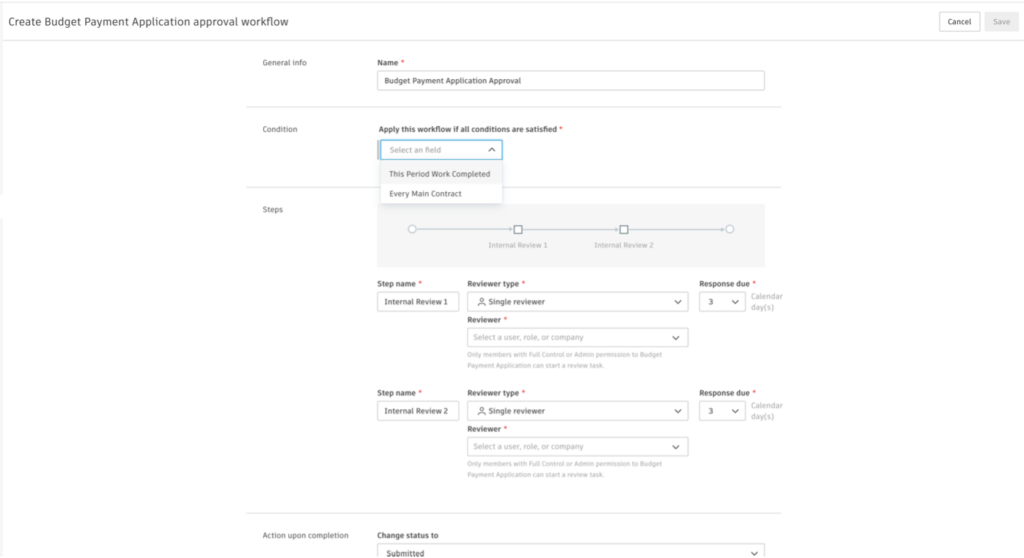Choose This Period Work Completed option

441,174
